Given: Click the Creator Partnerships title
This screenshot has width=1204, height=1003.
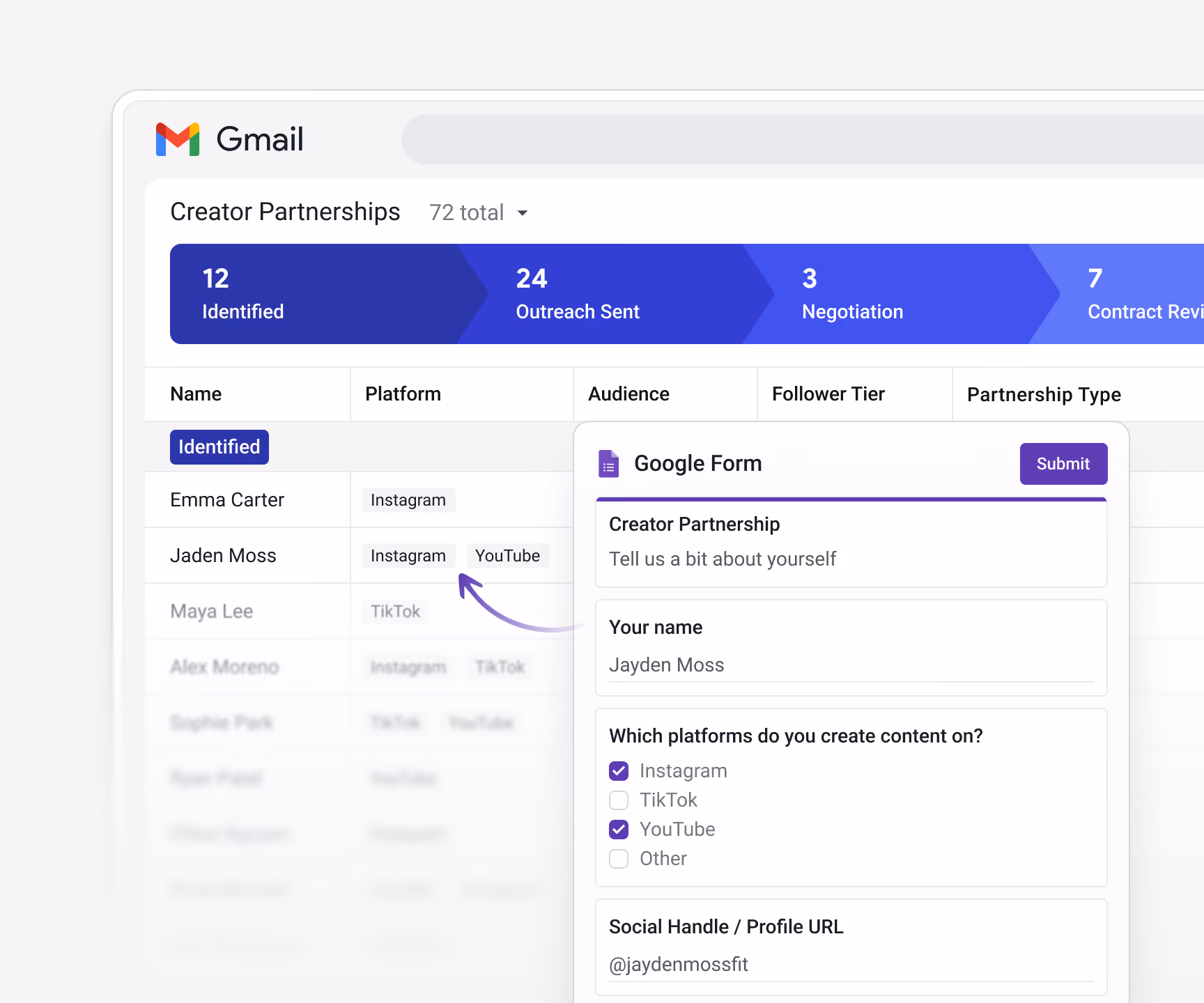Looking at the screenshot, I should 285,212.
